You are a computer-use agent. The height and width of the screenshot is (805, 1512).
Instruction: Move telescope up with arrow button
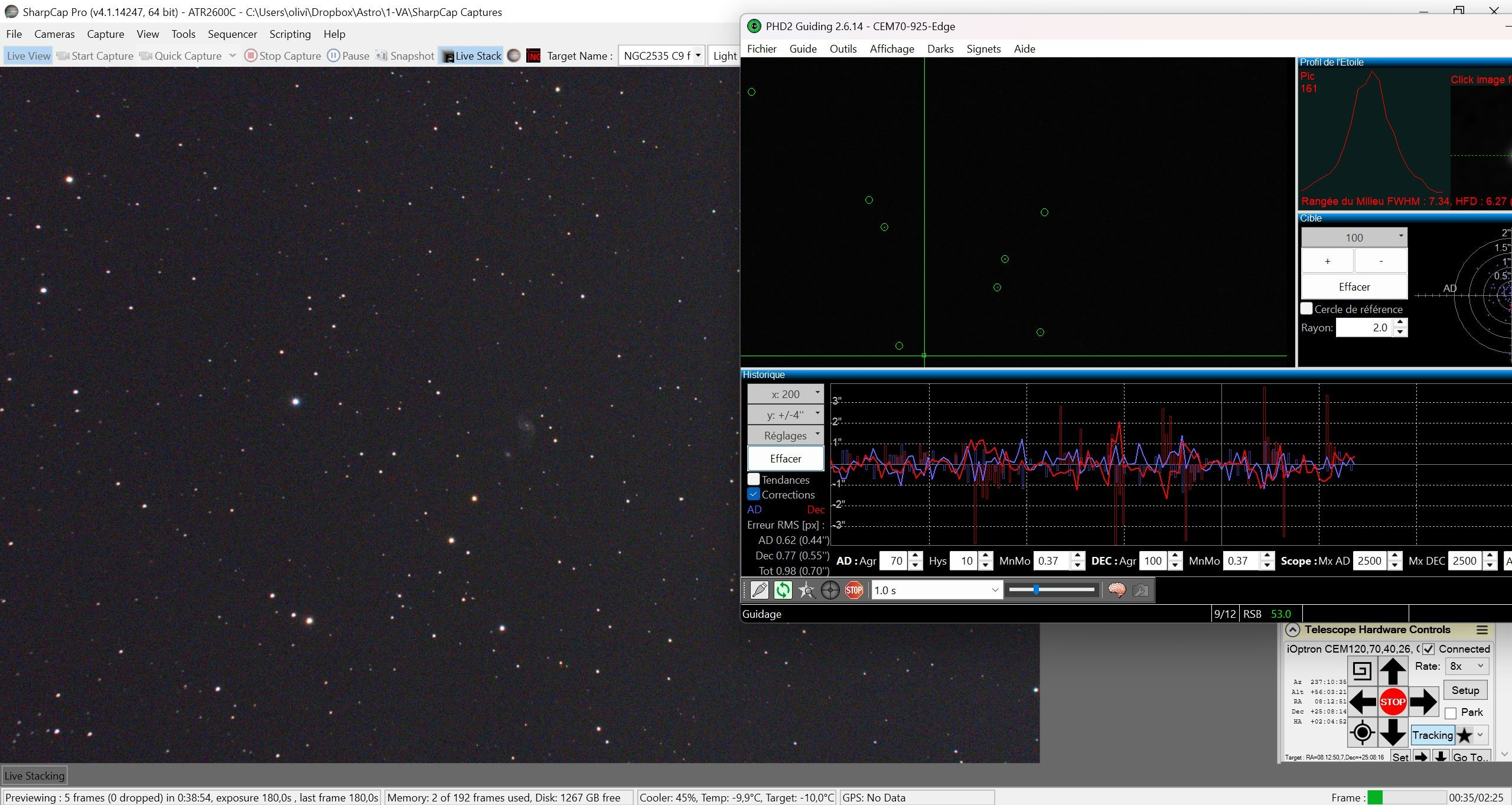pyautogui.click(x=1393, y=671)
